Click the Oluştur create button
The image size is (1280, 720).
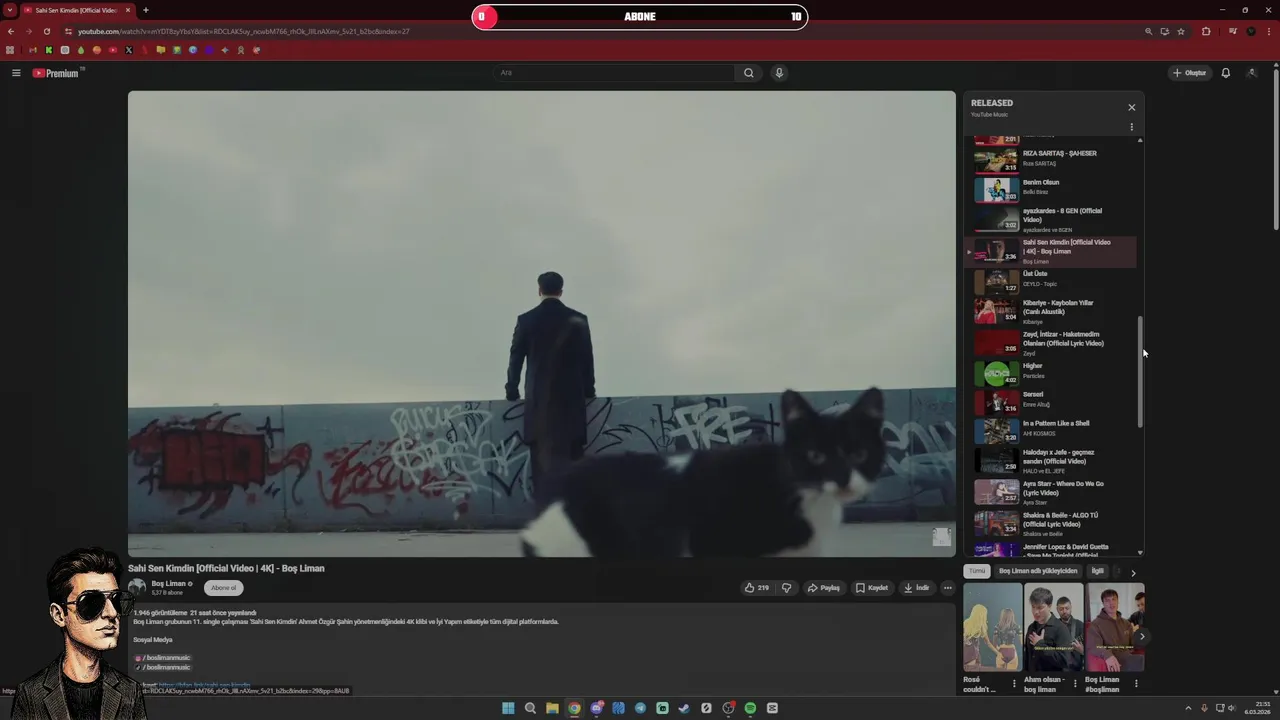pyautogui.click(x=1190, y=73)
